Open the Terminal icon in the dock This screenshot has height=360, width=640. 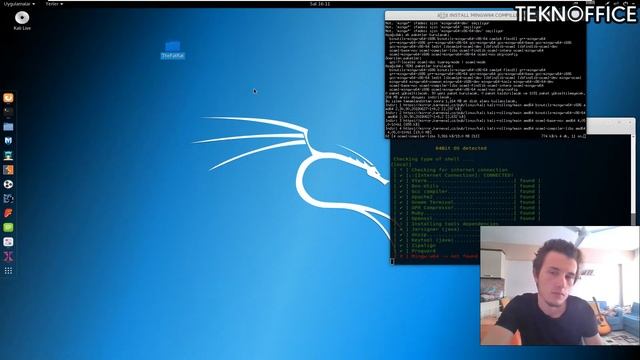pyautogui.click(x=8, y=111)
